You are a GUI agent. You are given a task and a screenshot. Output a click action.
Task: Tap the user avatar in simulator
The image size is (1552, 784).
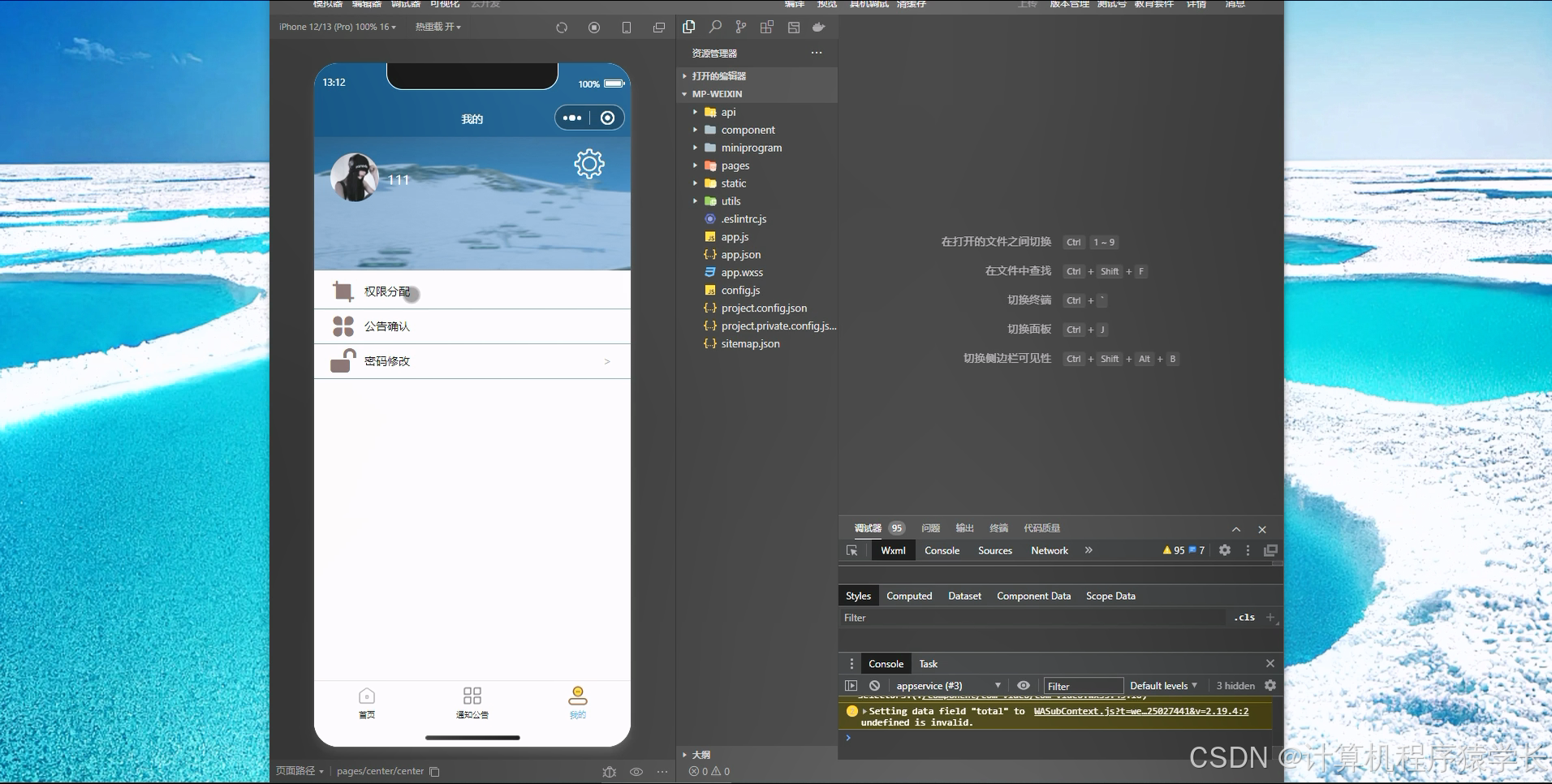[355, 177]
